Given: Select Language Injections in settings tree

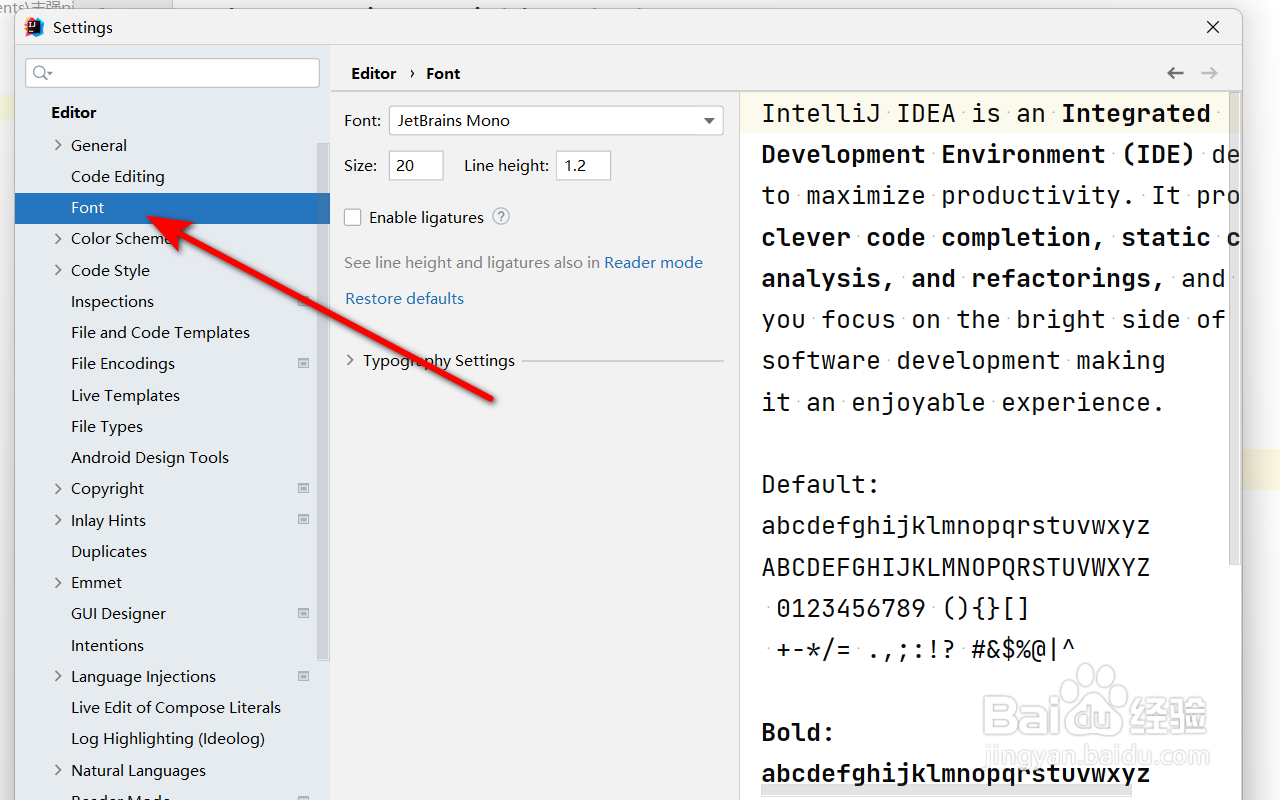Looking at the screenshot, I should pos(143,676).
